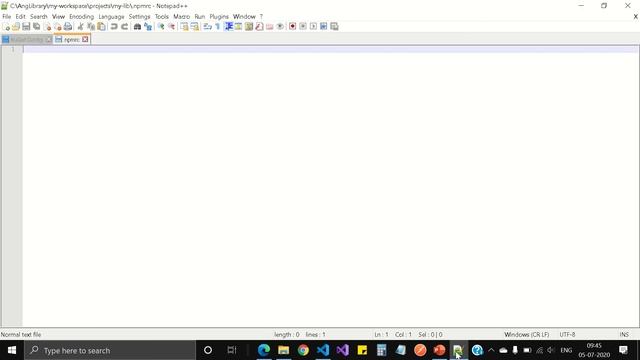The width and height of the screenshot is (640, 360).
Task: Zoom out using the toolbar icon
Action: (171, 27)
